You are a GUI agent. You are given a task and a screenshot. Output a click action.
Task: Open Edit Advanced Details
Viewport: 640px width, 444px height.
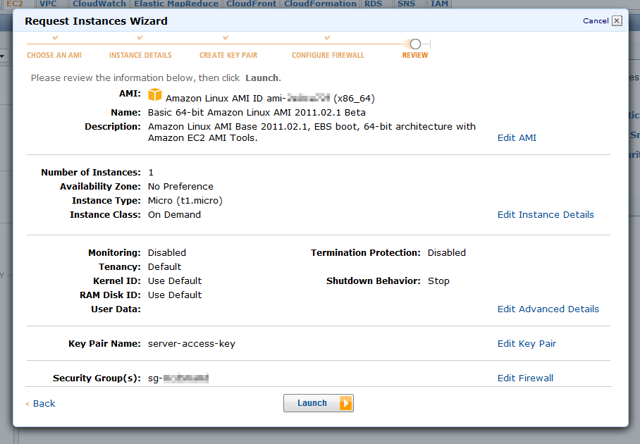click(548, 309)
